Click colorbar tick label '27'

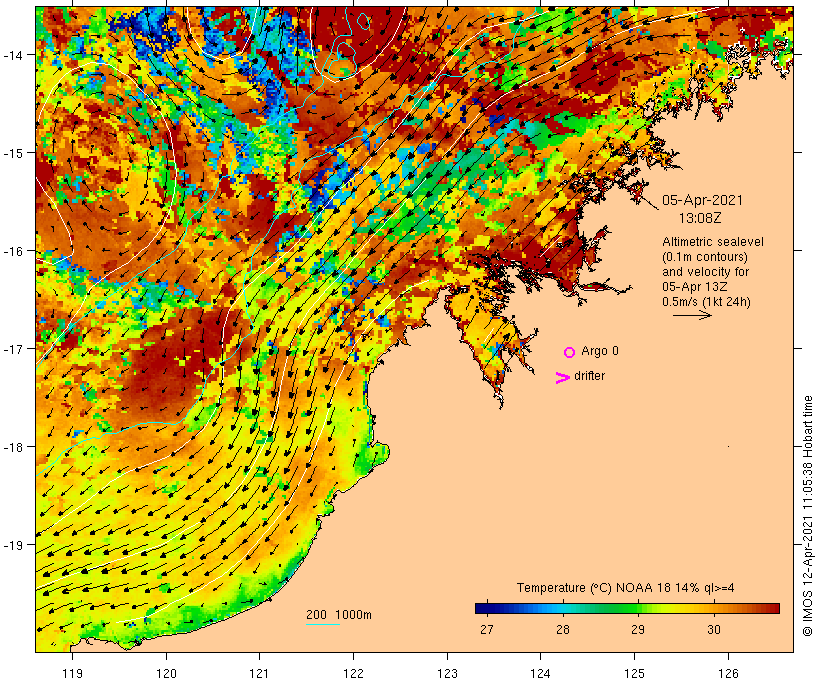coord(486,630)
